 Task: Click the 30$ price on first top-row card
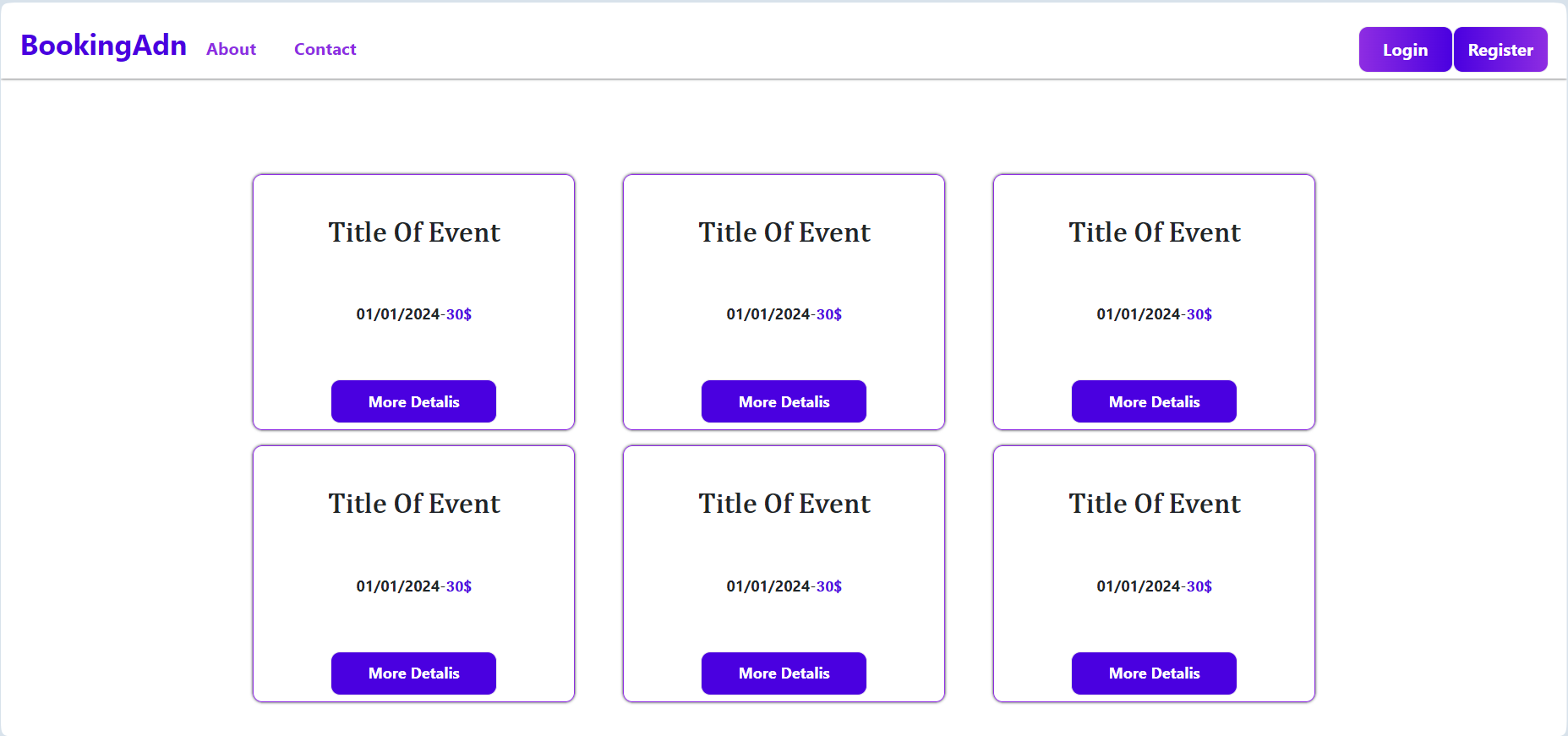pyautogui.click(x=459, y=314)
